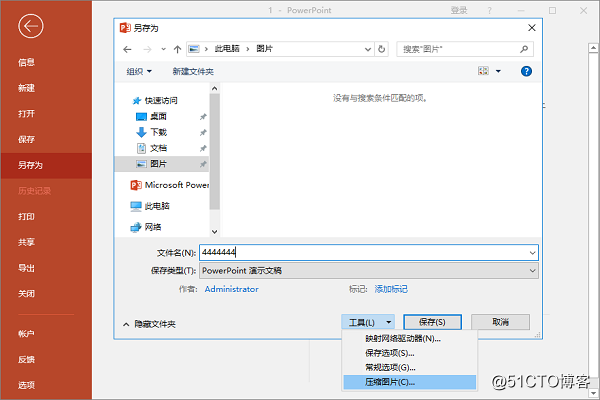Click the forward navigation arrow
This screenshot has height=400, width=600.
point(147,49)
